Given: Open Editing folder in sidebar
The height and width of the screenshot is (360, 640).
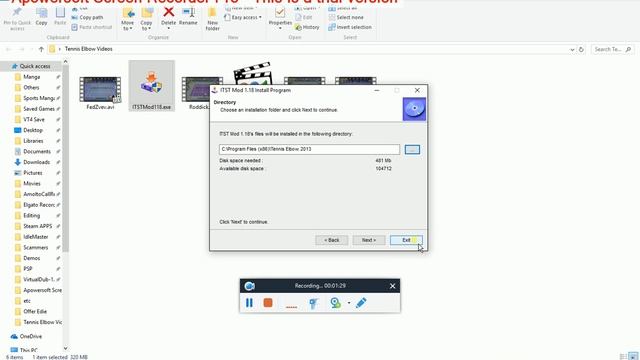Looking at the screenshot, I should 31,216.
